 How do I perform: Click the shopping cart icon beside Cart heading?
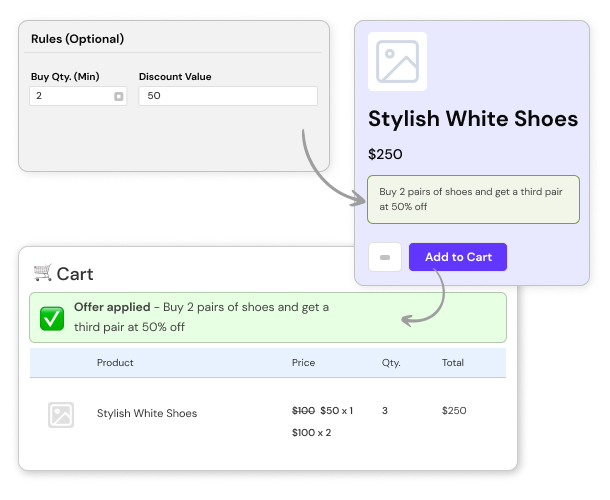coord(42,272)
